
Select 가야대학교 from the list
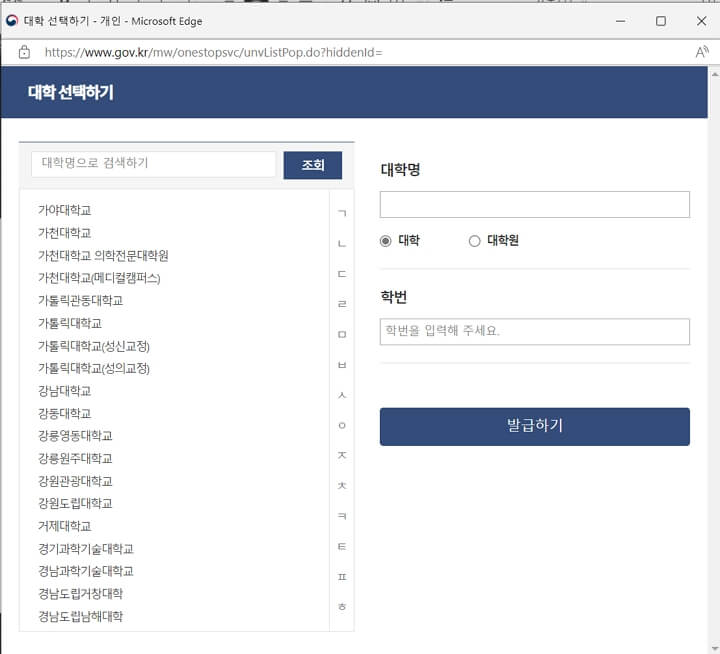coord(65,210)
